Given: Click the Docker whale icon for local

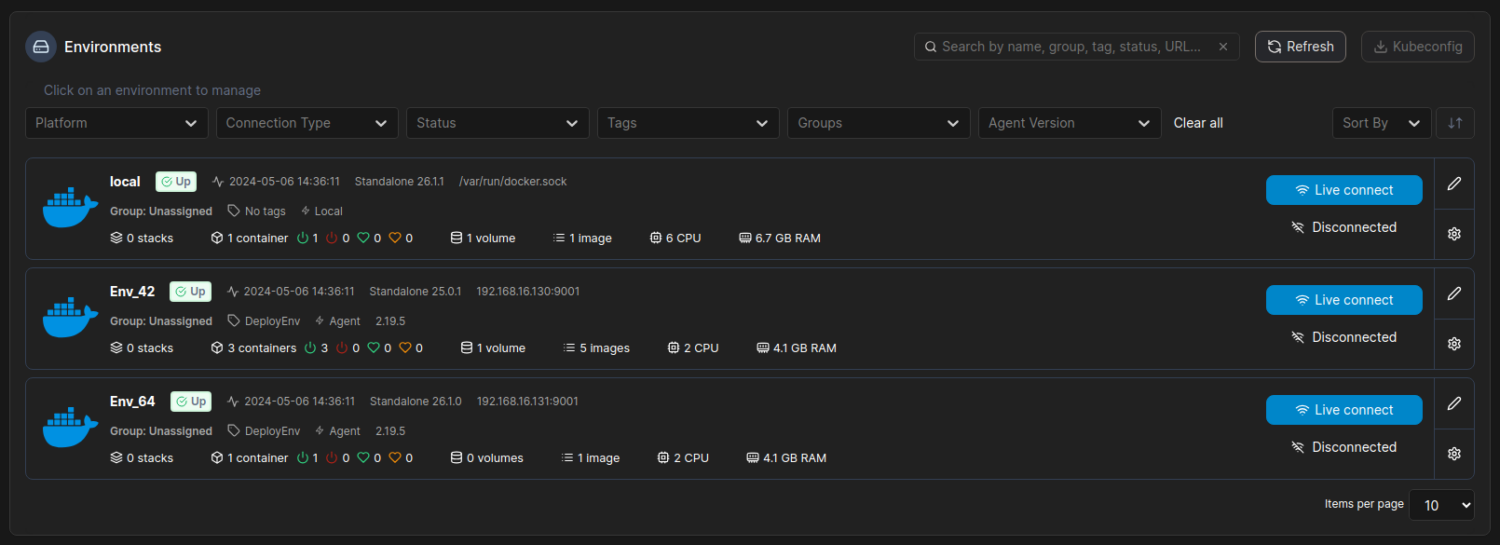Looking at the screenshot, I should (x=70, y=208).
